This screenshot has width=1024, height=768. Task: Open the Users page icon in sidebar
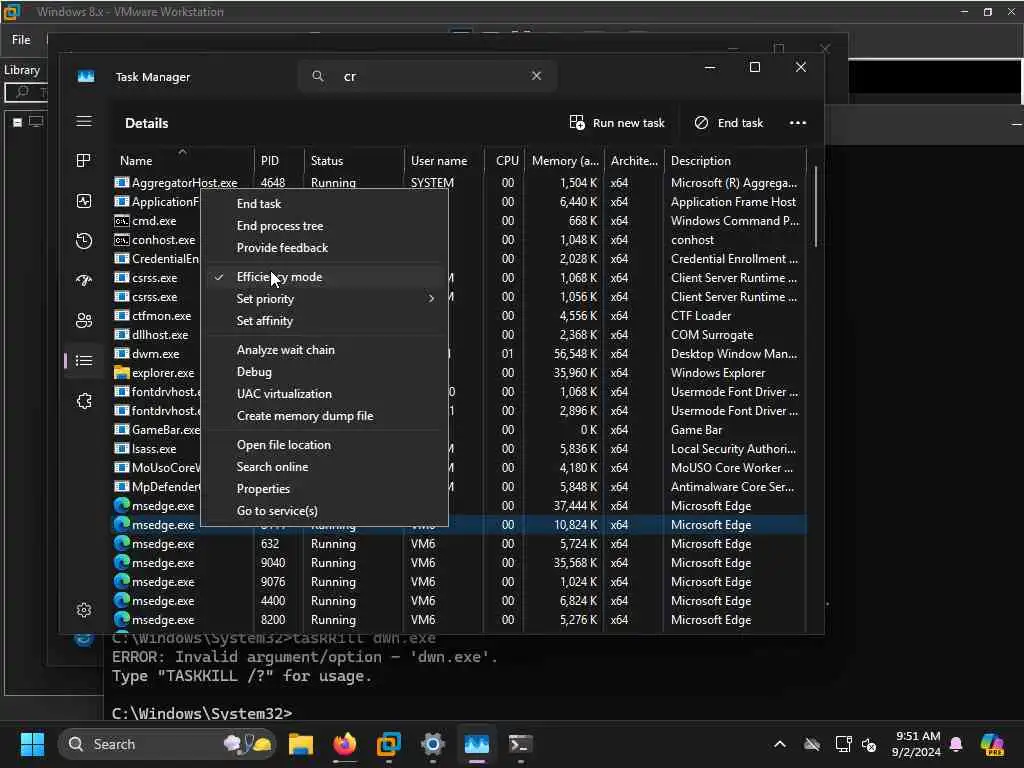(x=84, y=321)
